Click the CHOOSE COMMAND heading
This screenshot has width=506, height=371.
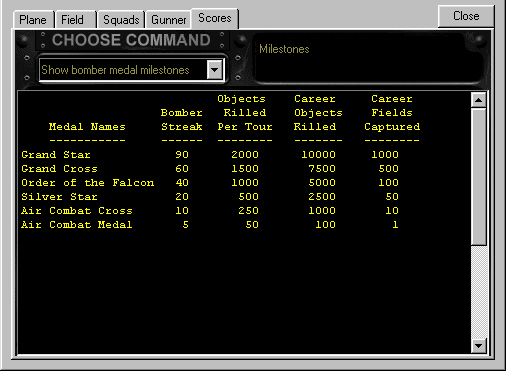pos(131,40)
